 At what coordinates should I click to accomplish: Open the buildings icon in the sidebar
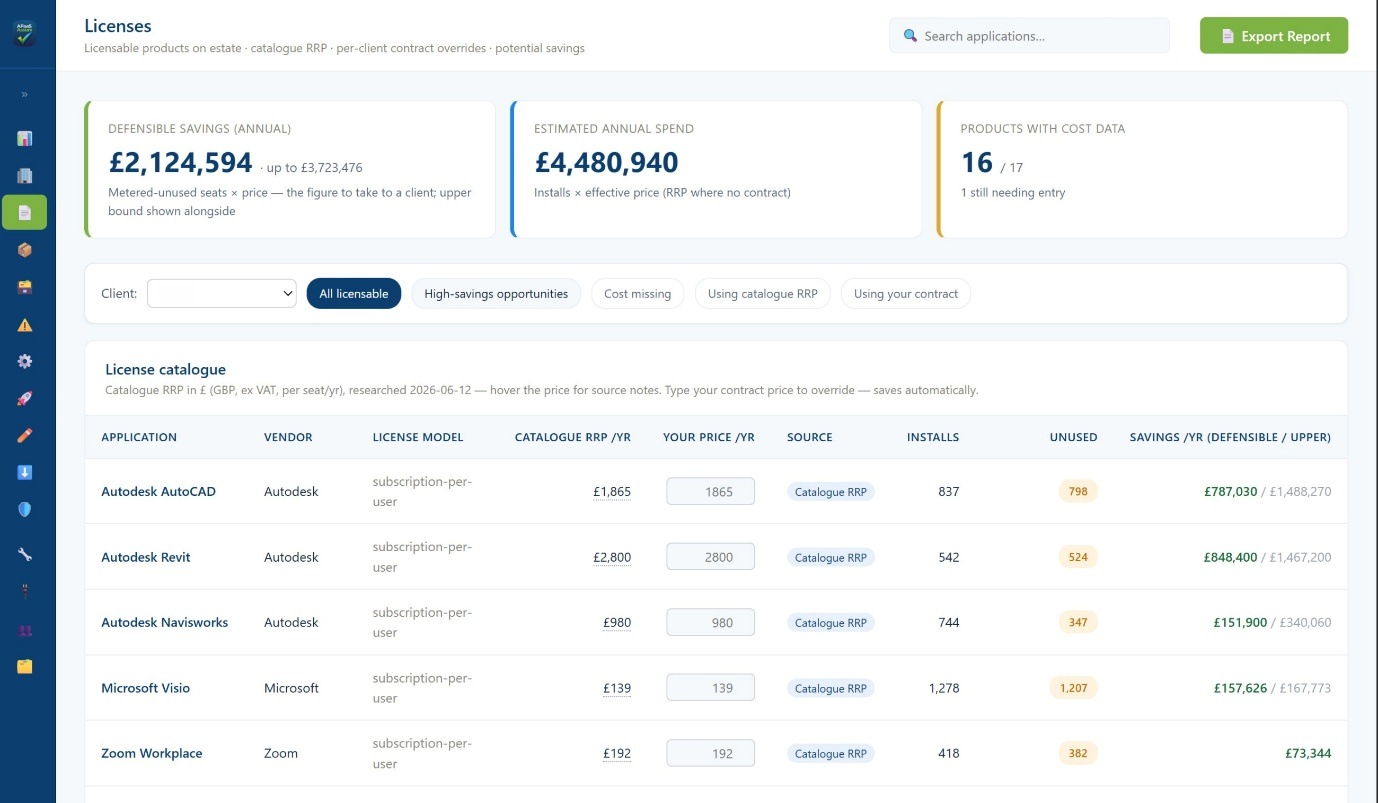coord(24,176)
